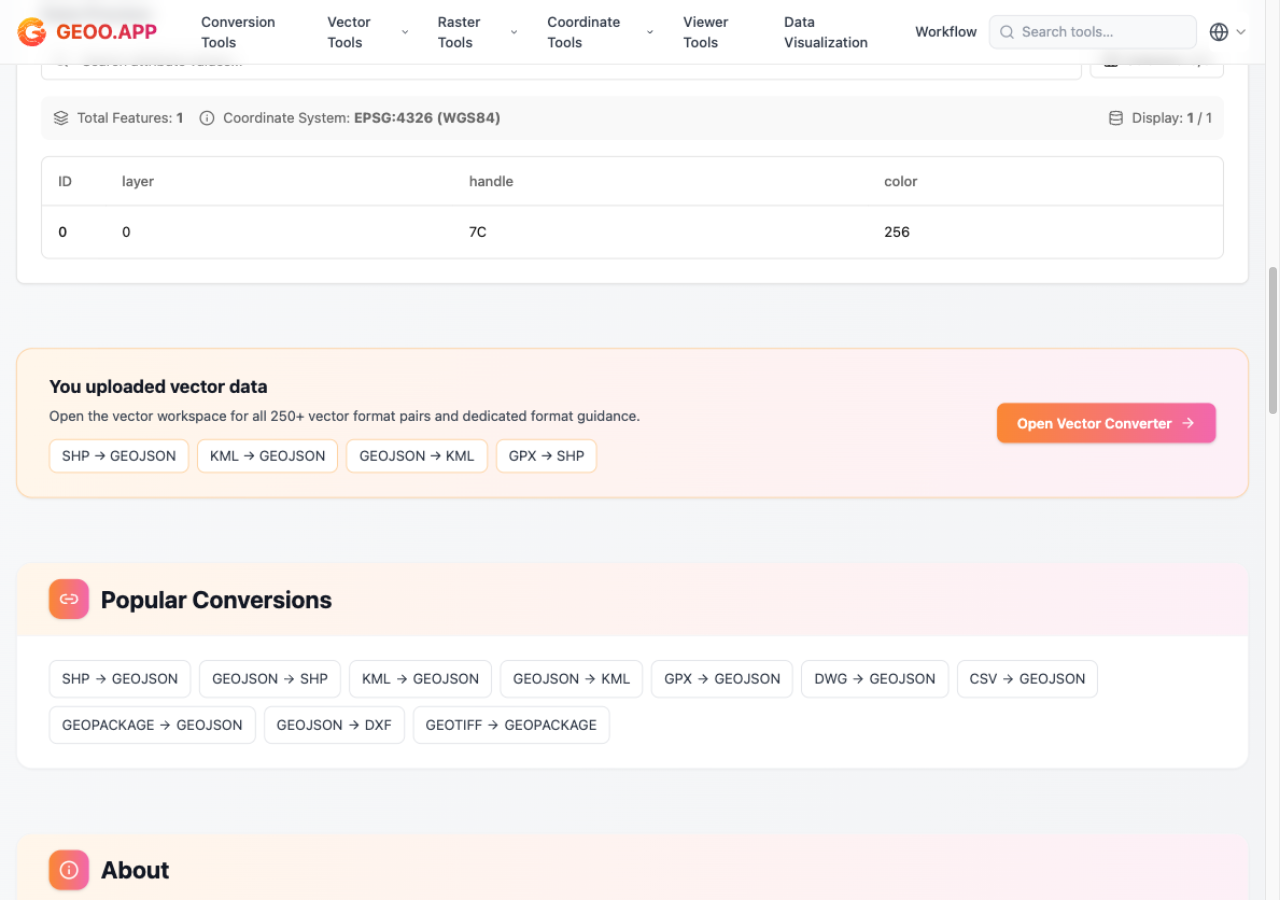Select DWG → GEOJSON popular conversion
Image resolution: width=1280 pixels, height=900 pixels.
coord(875,679)
